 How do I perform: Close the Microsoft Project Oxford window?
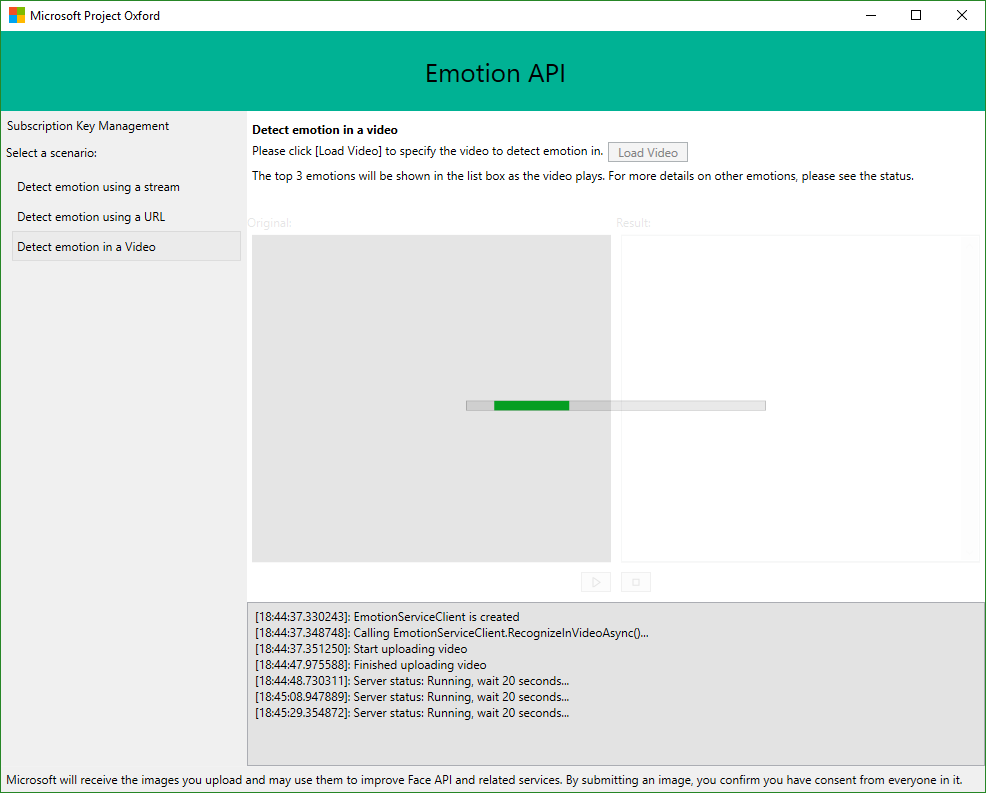(x=961, y=16)
